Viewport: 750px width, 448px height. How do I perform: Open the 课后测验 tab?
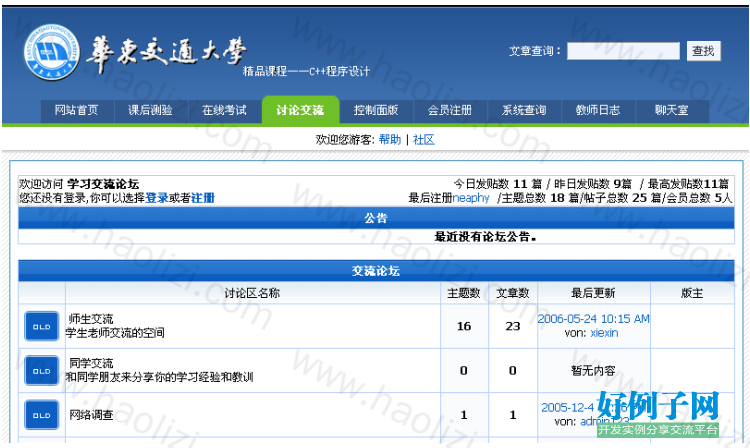click(151, 110)
